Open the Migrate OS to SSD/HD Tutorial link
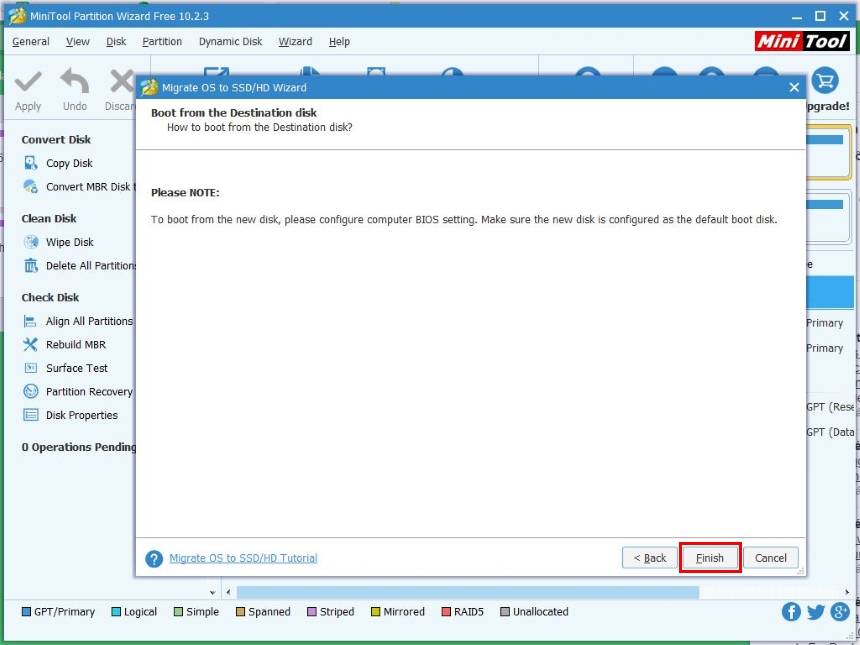 click(x=243, y=558)
